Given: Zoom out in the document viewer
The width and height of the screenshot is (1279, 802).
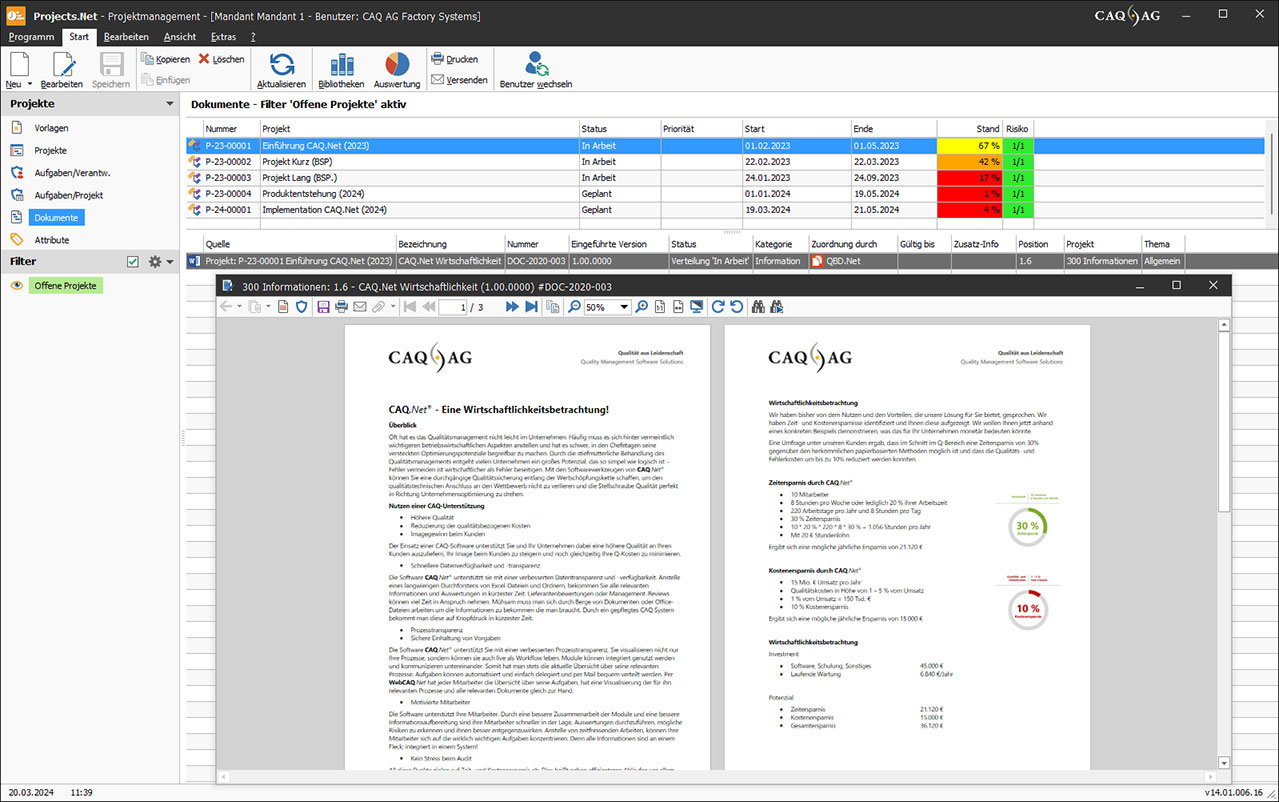Looking at the screenshot, I should click(x=574, y=307).
